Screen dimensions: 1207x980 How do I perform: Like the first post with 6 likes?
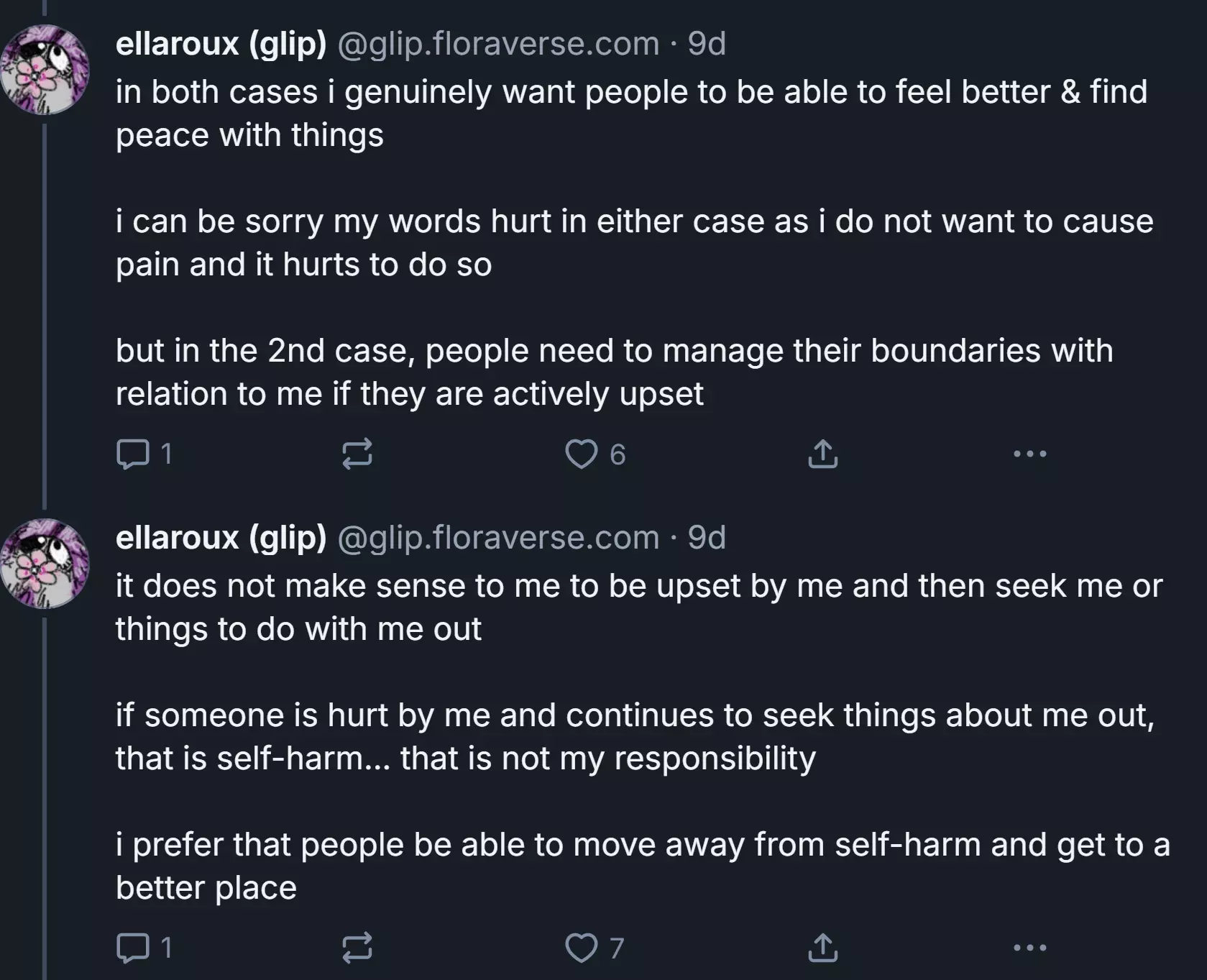(595, 454)
